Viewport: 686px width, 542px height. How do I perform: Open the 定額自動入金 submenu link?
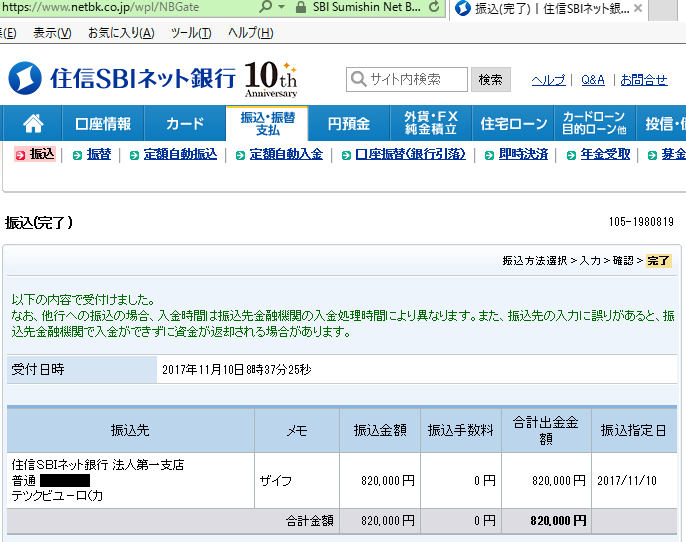tap(286, 154)
